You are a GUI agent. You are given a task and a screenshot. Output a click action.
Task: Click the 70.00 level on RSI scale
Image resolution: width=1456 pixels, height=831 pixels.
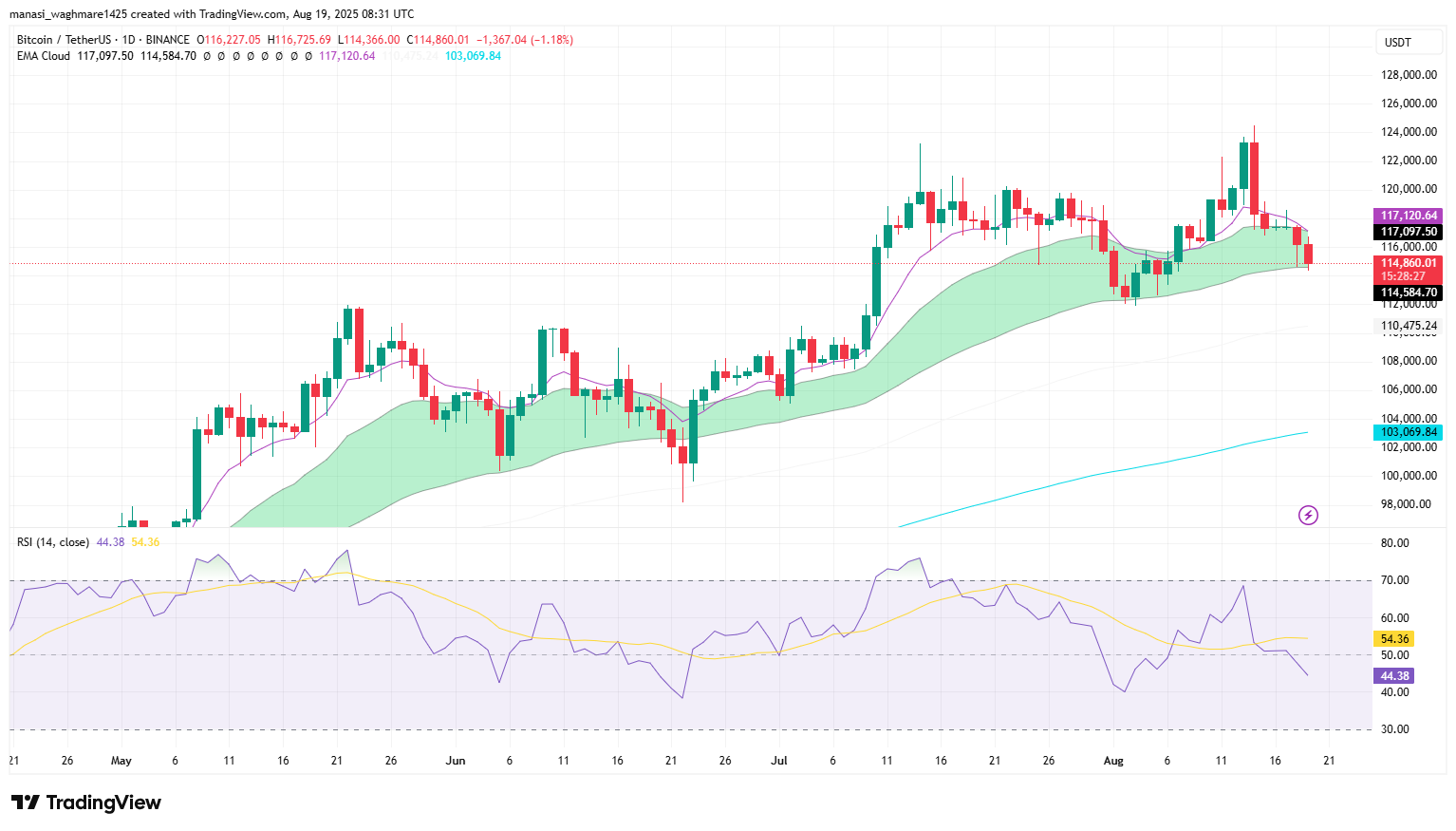pyautogui.click(x=1394, y=580)
